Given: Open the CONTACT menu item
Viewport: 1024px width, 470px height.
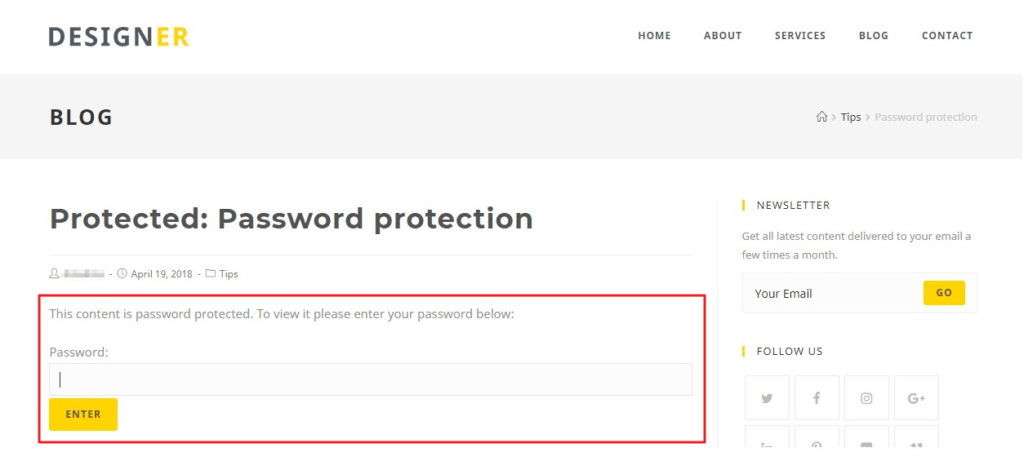Looking at the screenshot, I should (x=947, y=36).
